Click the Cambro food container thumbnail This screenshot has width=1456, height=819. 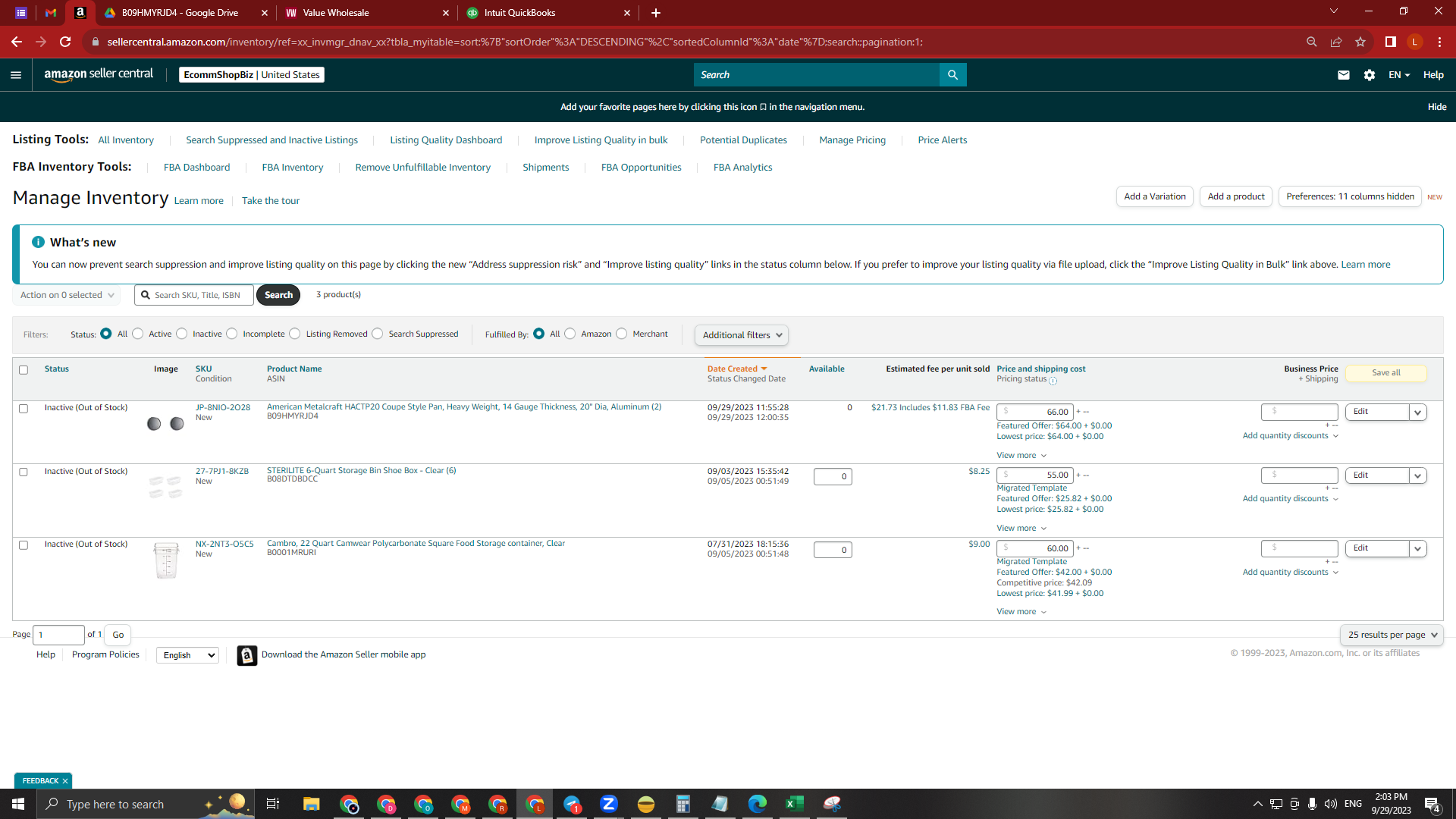coord(166,561)
